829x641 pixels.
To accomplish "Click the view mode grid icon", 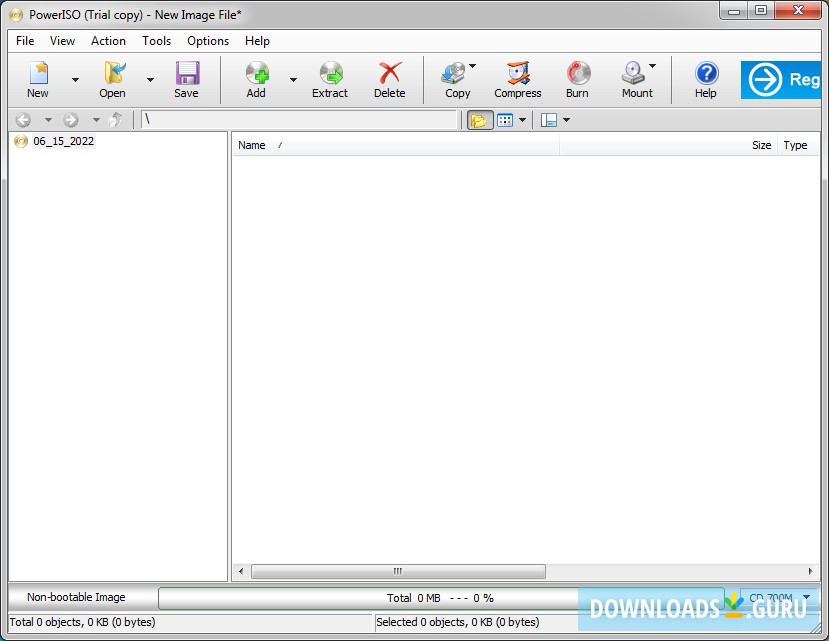I will 505,120.
